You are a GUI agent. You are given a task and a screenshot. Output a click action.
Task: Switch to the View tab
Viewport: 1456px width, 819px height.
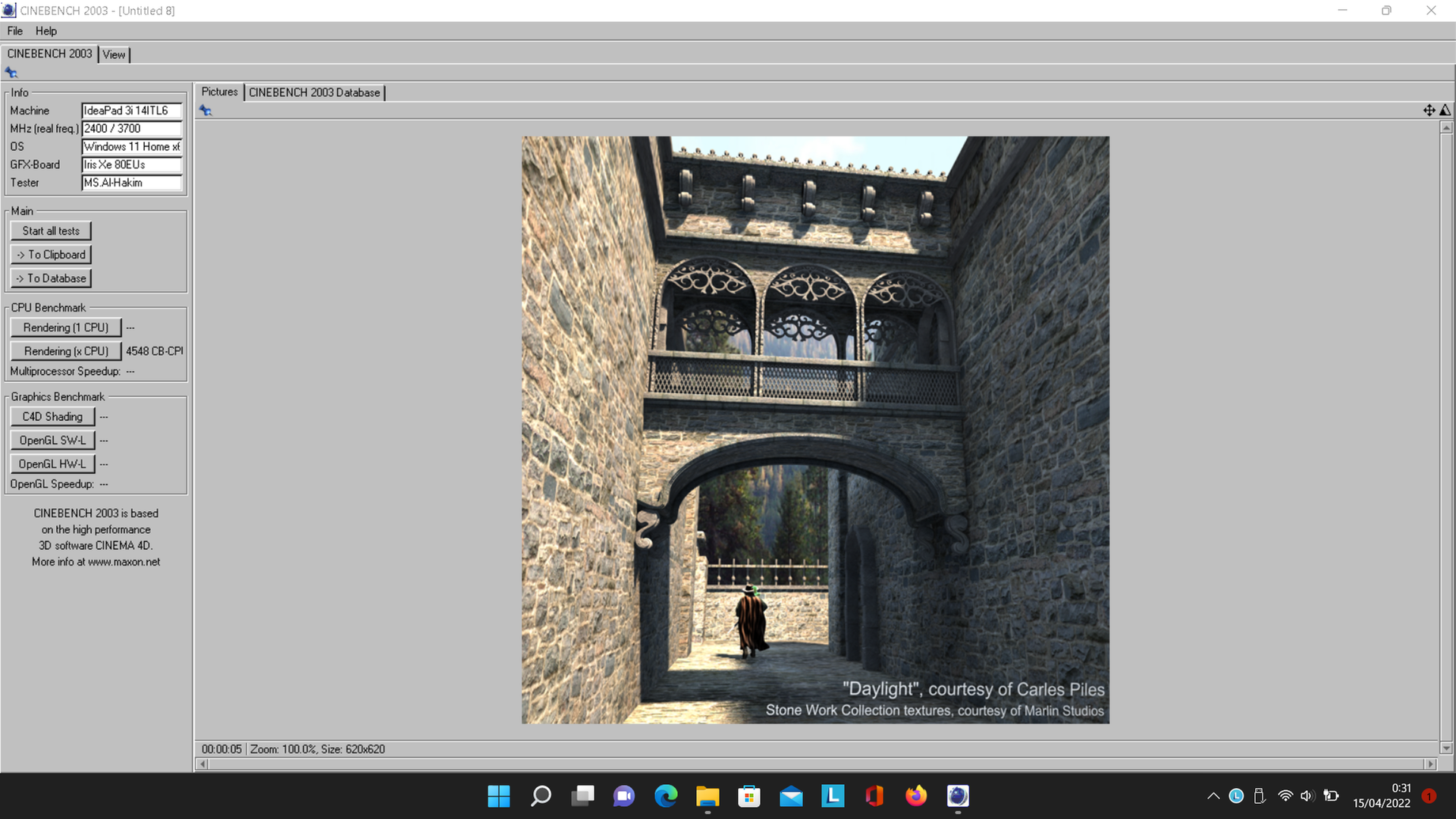[114, 55]
